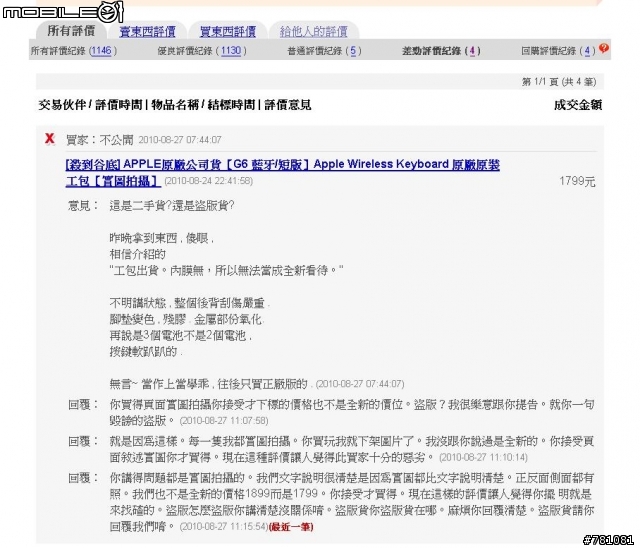Screen dimensions: 640x548
Task: Open normal ratings count 5 link
Action: point(353,51)
